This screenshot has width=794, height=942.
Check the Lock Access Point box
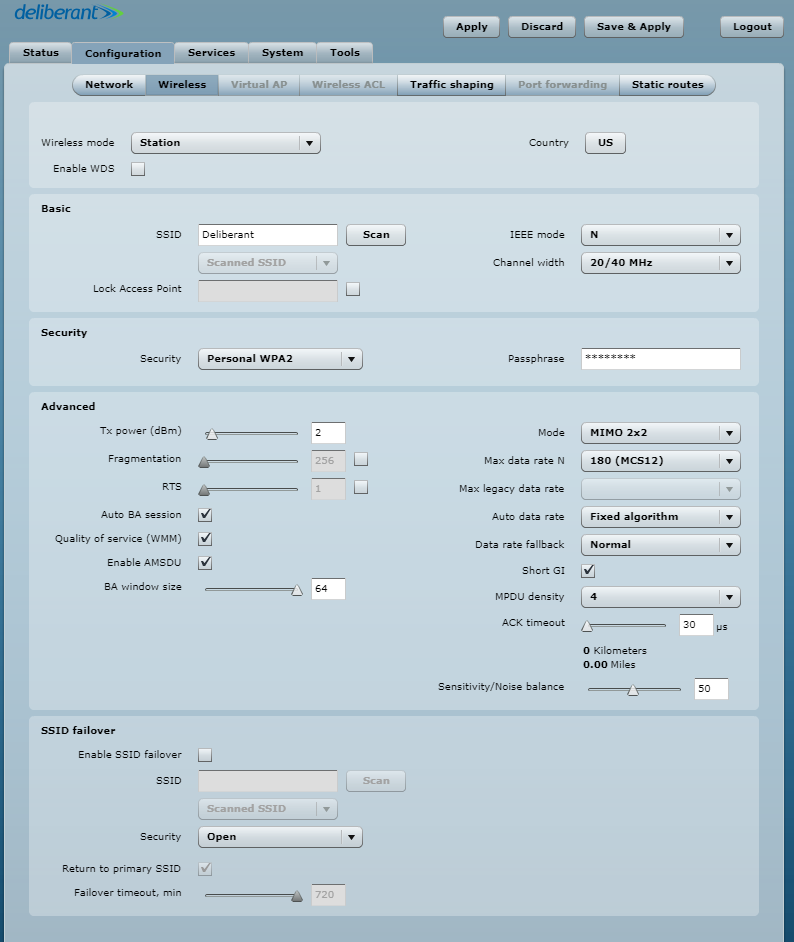pyautogui.click(x=352, y=290)
